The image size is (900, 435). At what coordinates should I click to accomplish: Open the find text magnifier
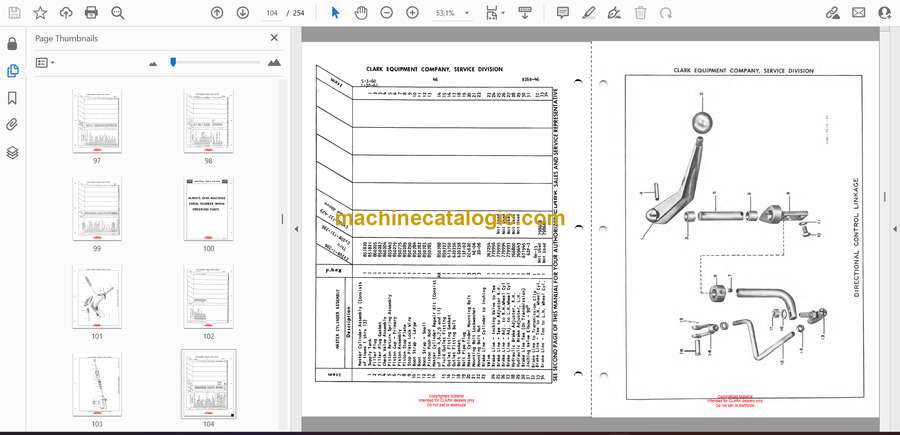pos(118,13)
